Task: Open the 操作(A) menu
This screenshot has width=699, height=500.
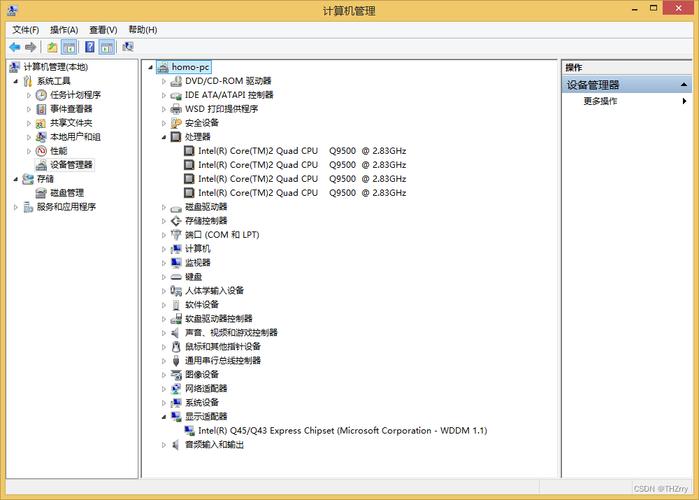Action: click(64, 30)
